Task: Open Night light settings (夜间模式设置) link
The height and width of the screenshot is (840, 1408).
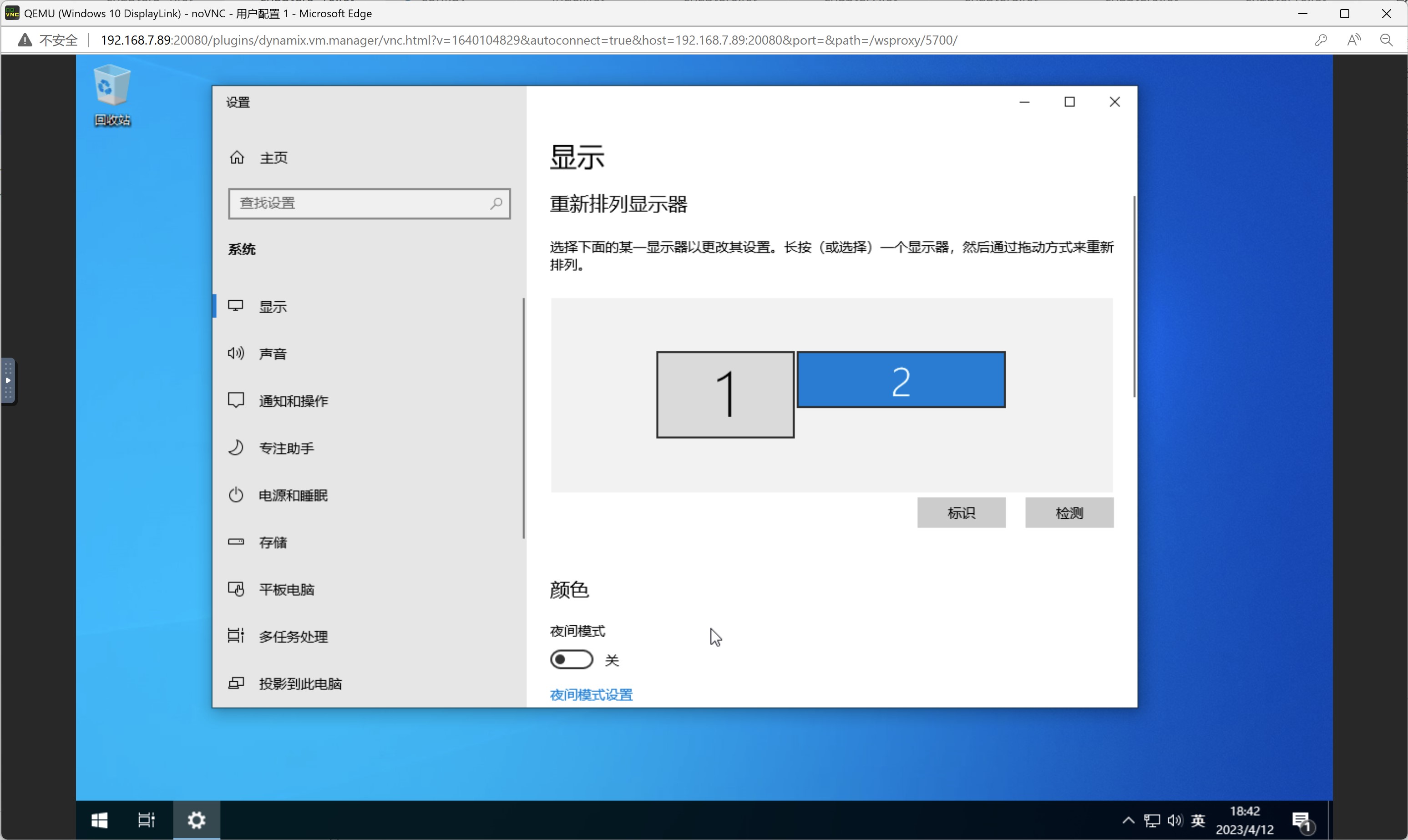Action: [x=591, y=694]
